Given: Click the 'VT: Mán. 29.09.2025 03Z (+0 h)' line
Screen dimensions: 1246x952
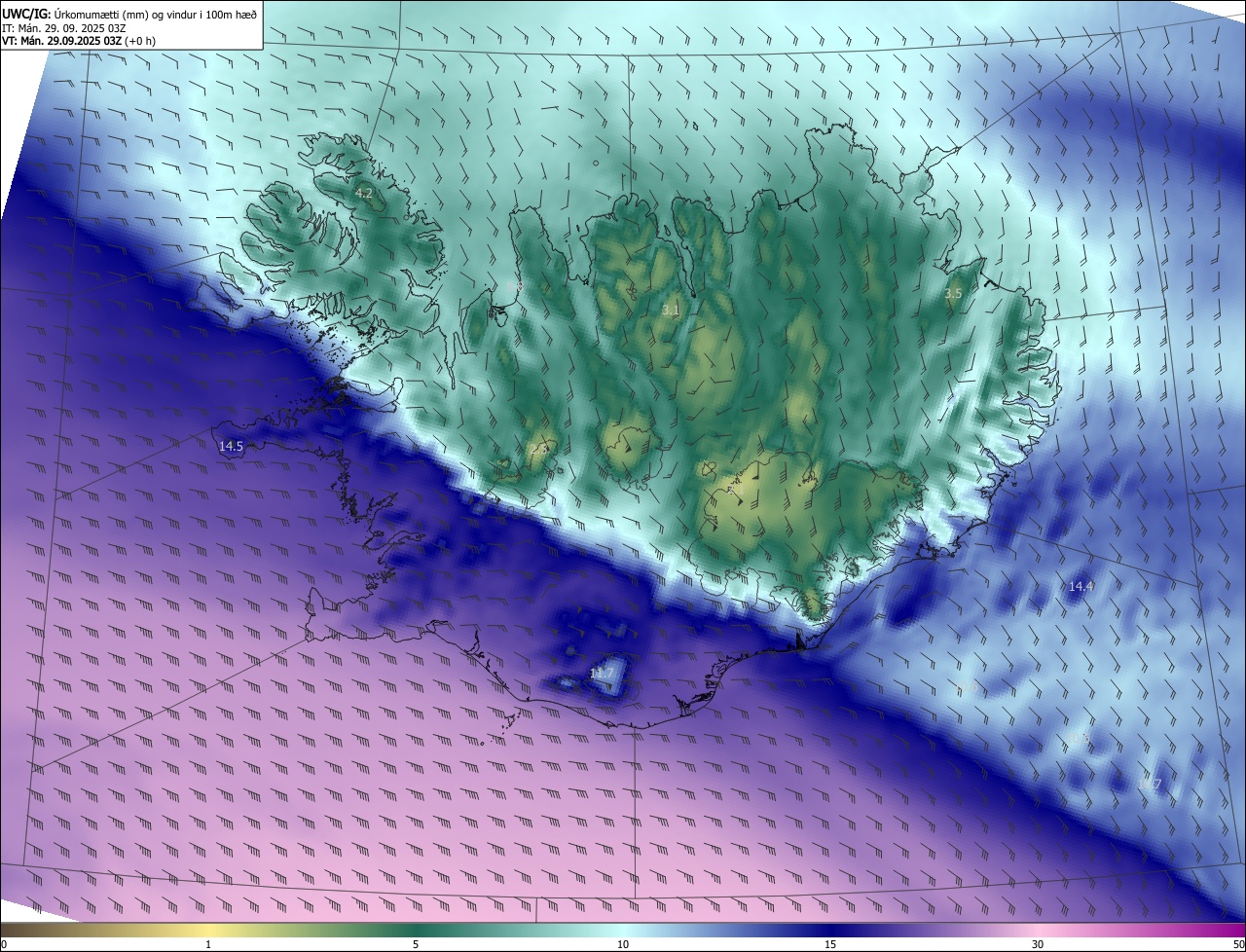Looking at the screenshot, I should [78, 41].
